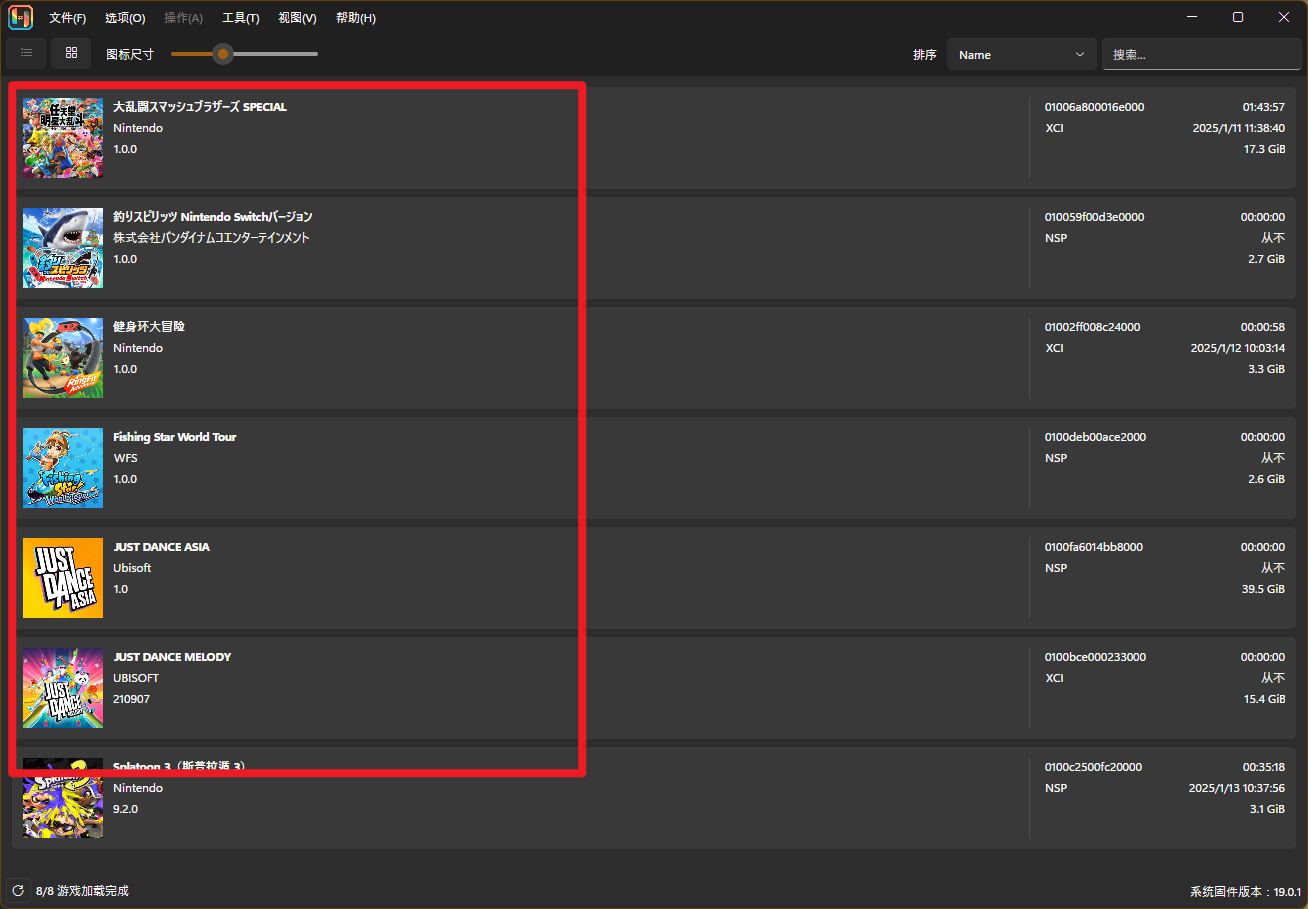Click the title JUST DANCE ASIA

pos(162,547)
